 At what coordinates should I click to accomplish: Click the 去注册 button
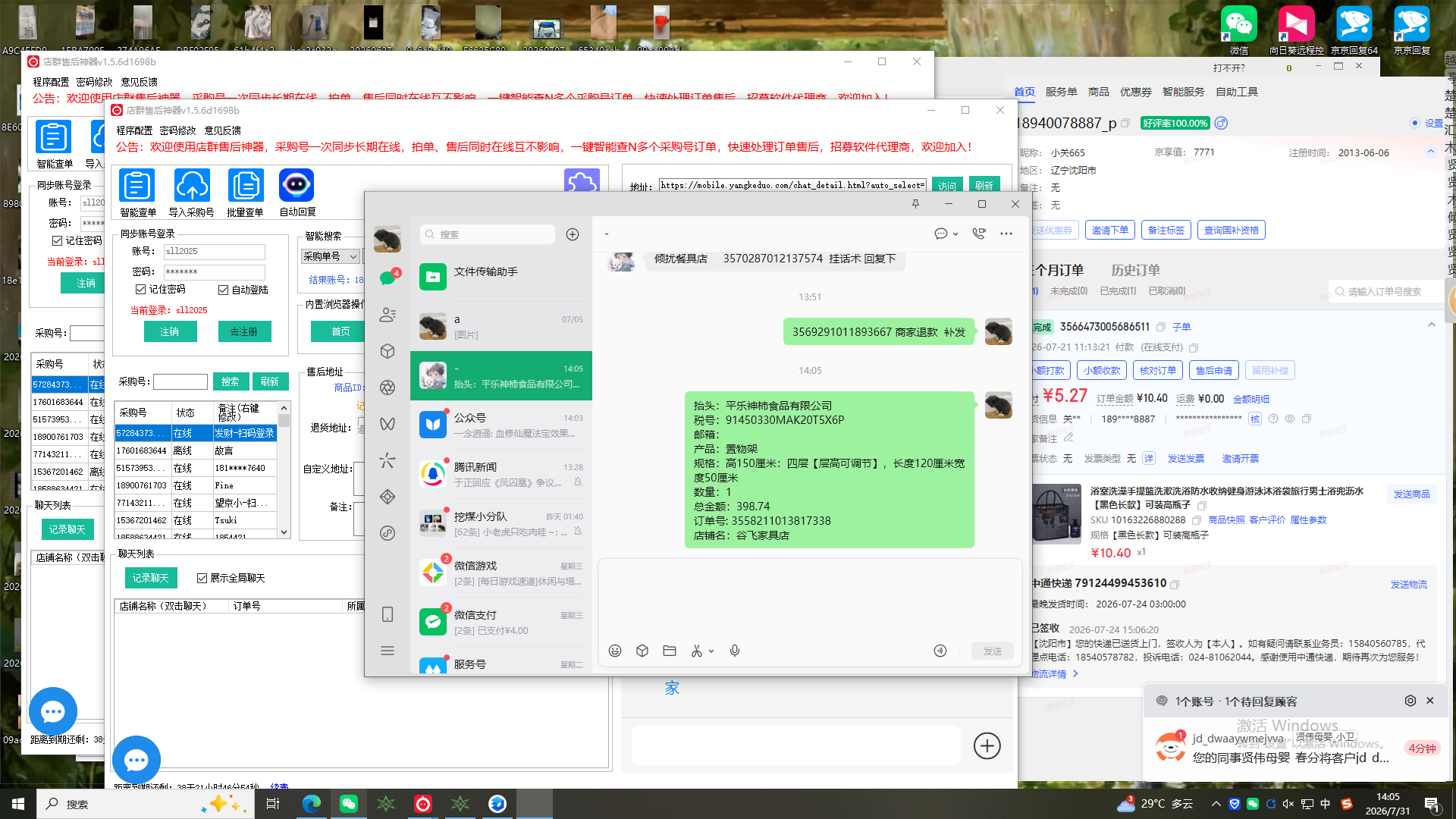(244, 331)
